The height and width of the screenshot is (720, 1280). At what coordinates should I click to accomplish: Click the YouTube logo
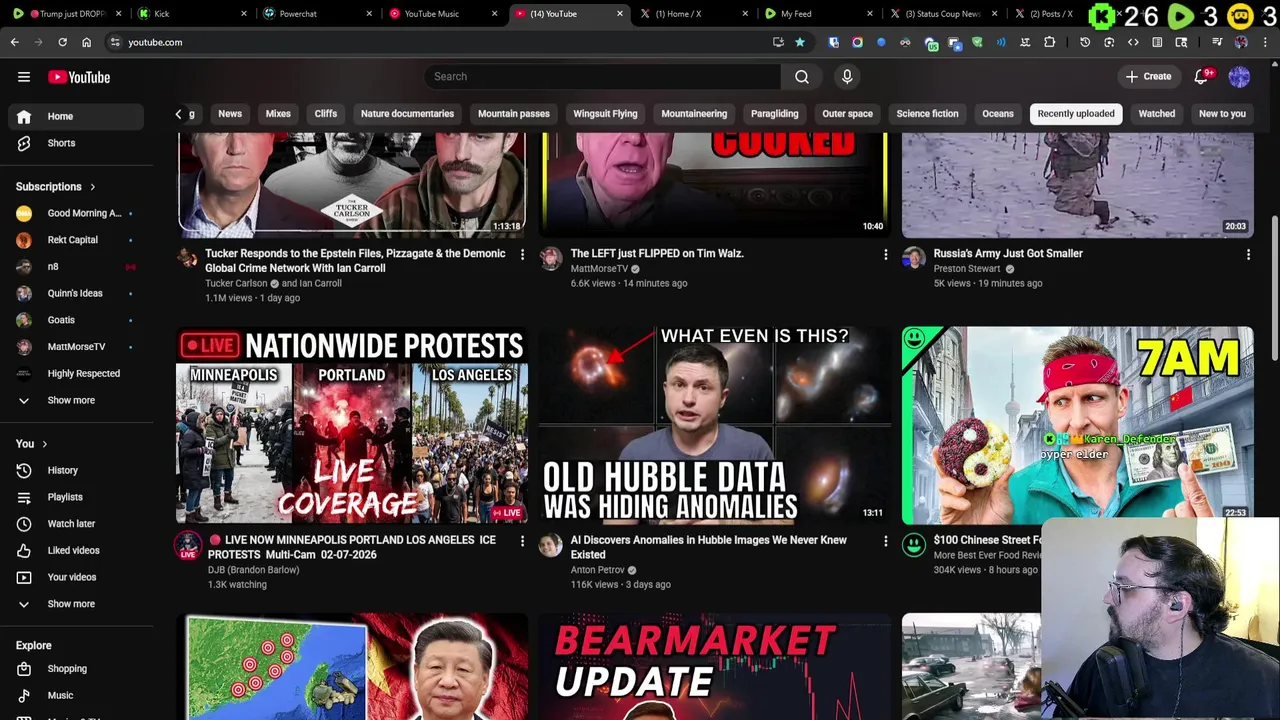coord(79,77)
